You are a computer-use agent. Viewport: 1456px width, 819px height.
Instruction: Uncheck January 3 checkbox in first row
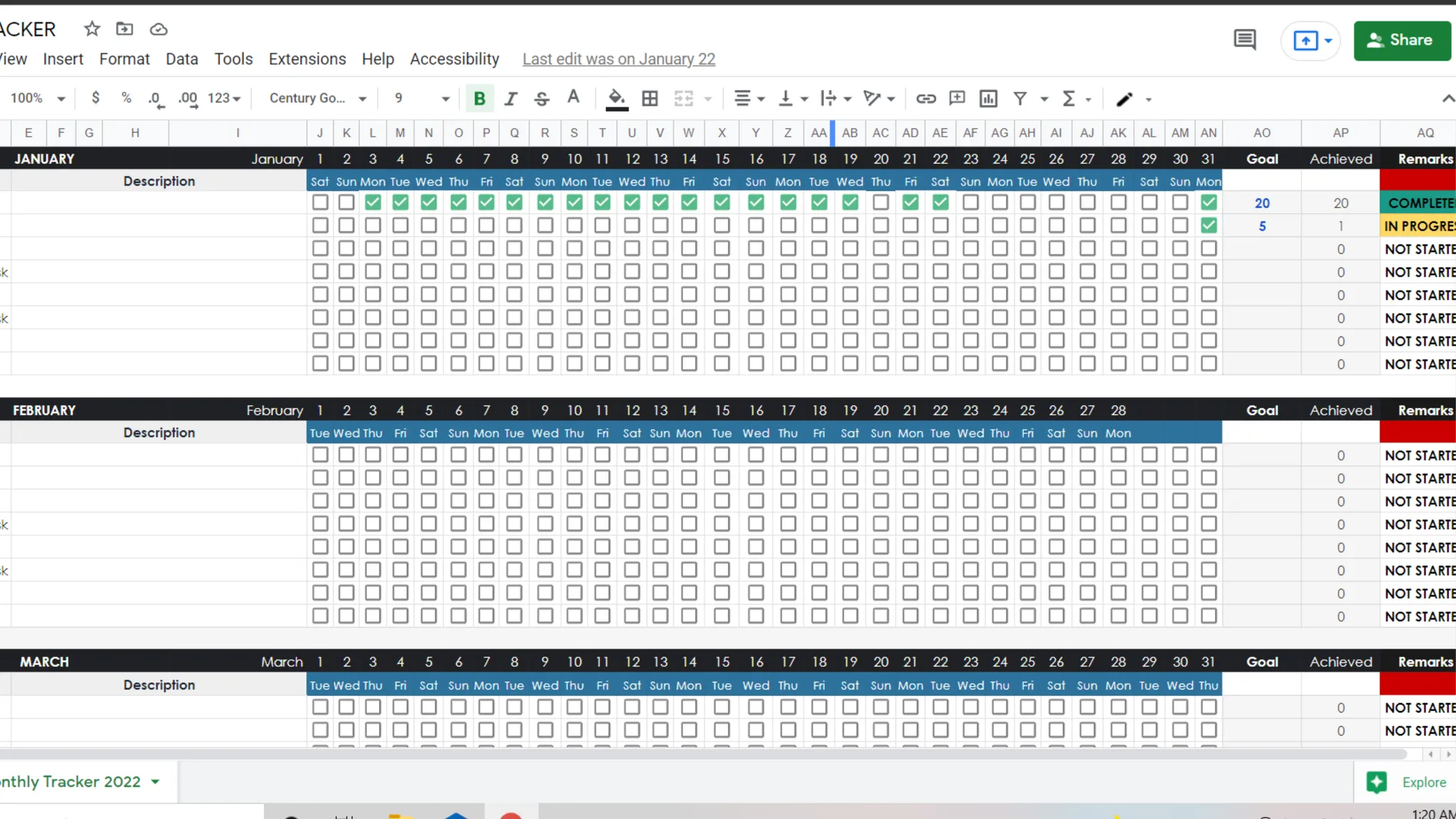(x=373, y=203)
